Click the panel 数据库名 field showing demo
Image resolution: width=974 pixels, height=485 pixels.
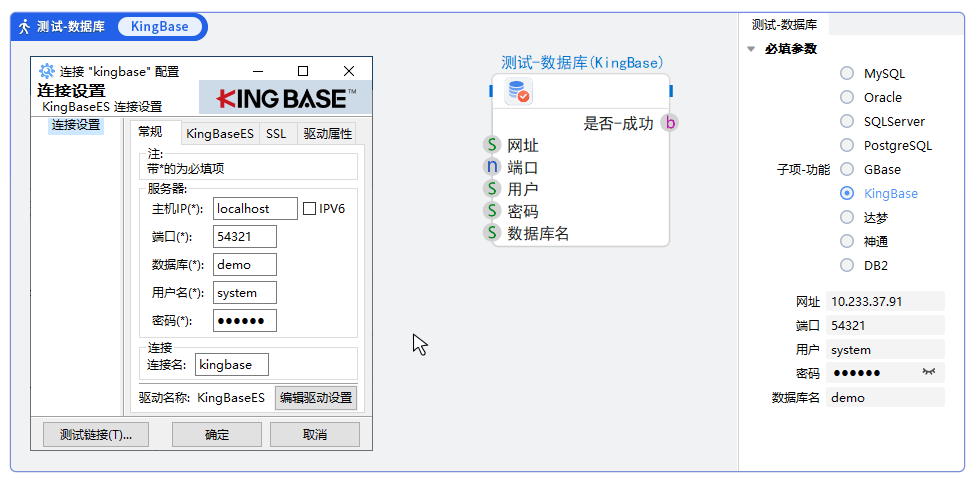885,397
